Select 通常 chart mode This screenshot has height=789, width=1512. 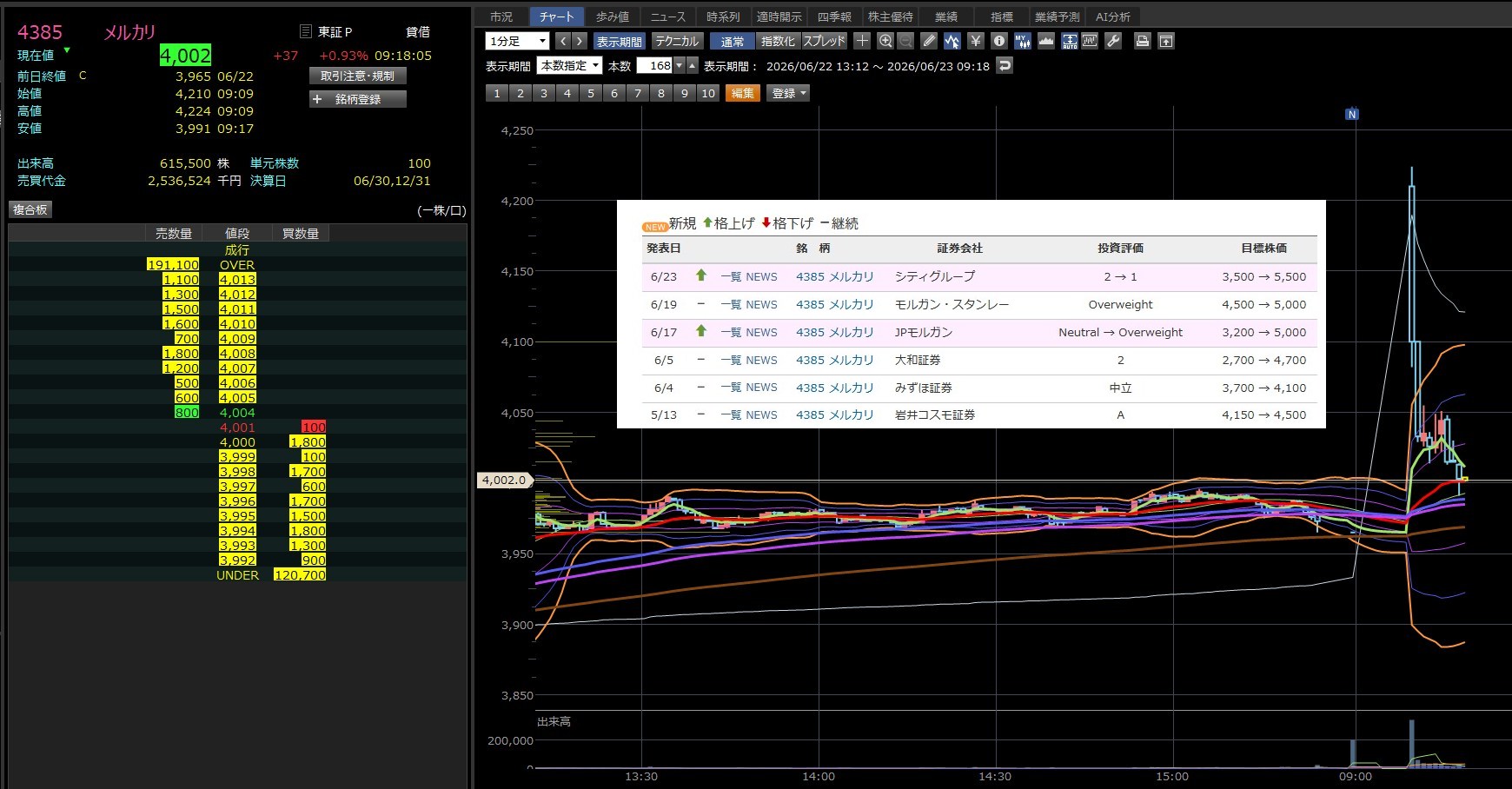coord(733,41)
